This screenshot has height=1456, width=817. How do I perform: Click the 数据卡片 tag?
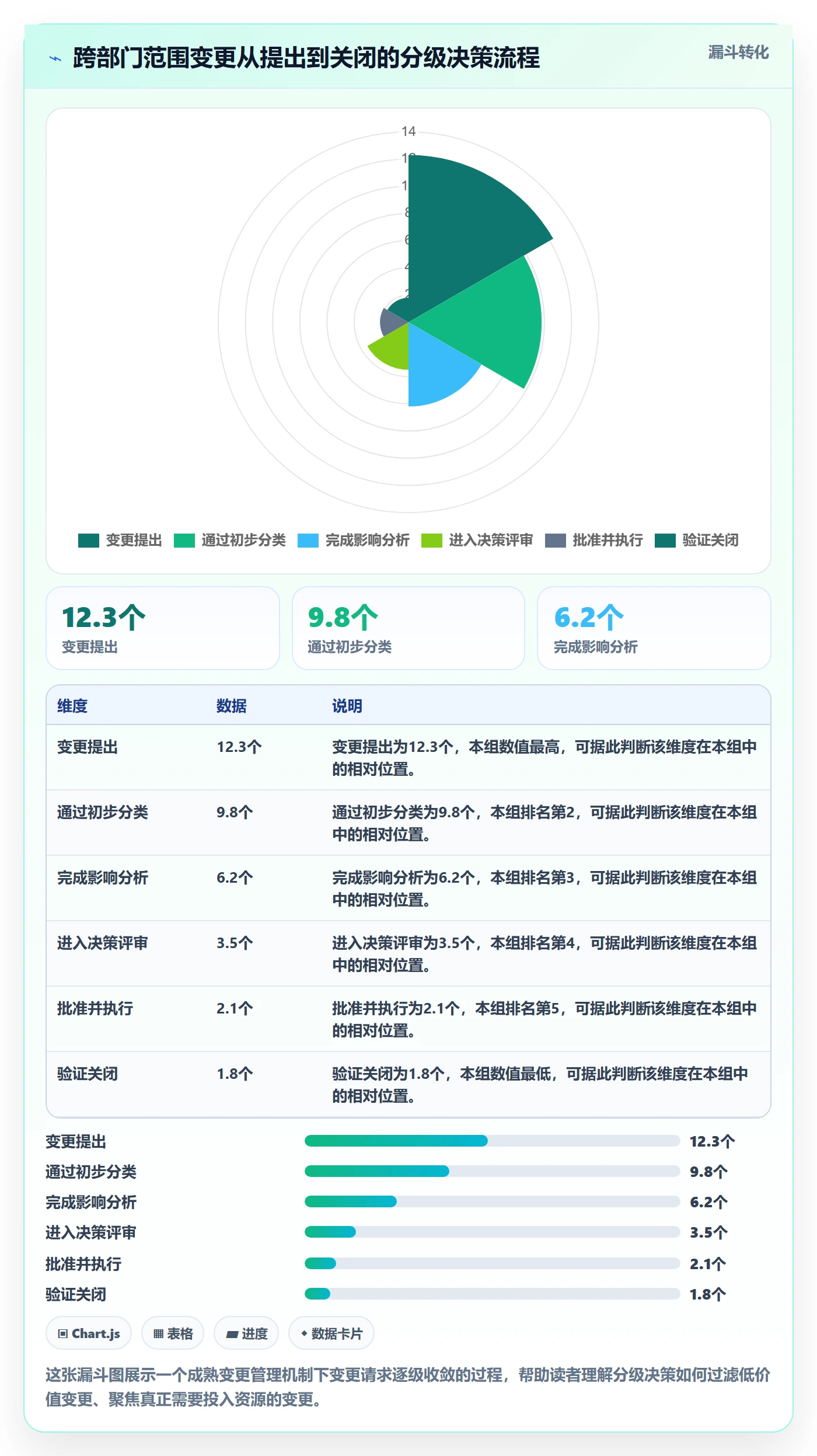coord(331,1333)
